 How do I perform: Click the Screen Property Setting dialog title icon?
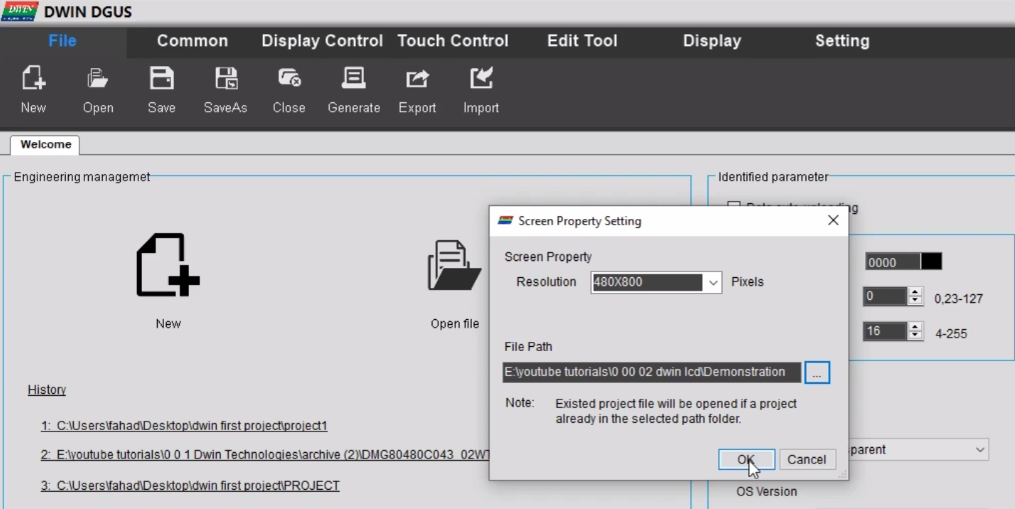point(506,221)
